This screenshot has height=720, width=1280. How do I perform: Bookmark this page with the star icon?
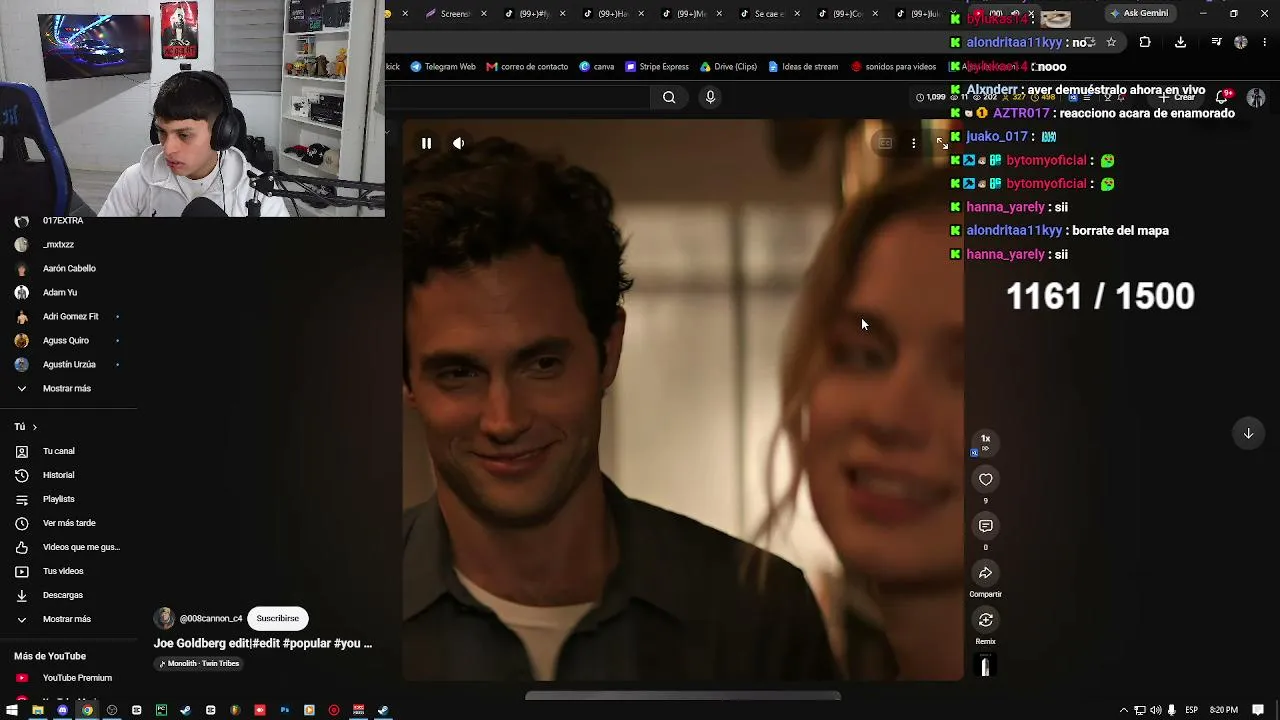1111,42
